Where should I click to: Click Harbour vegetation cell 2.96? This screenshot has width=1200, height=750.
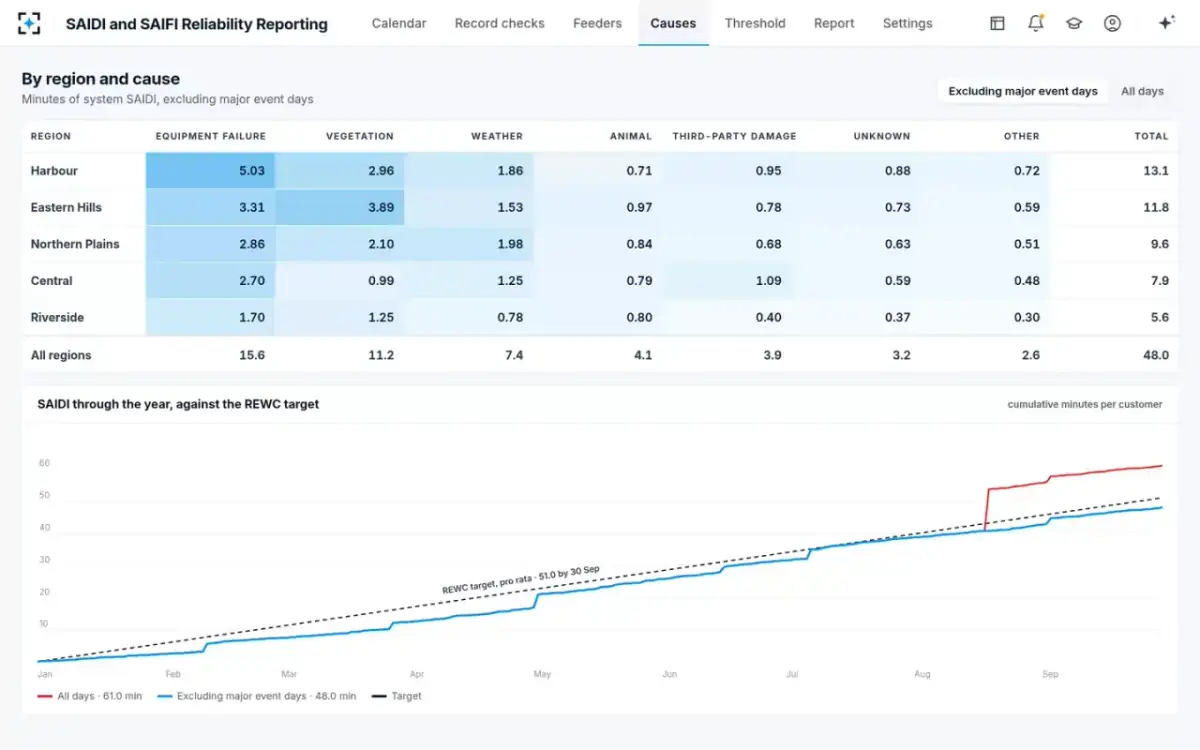[340, 171]
